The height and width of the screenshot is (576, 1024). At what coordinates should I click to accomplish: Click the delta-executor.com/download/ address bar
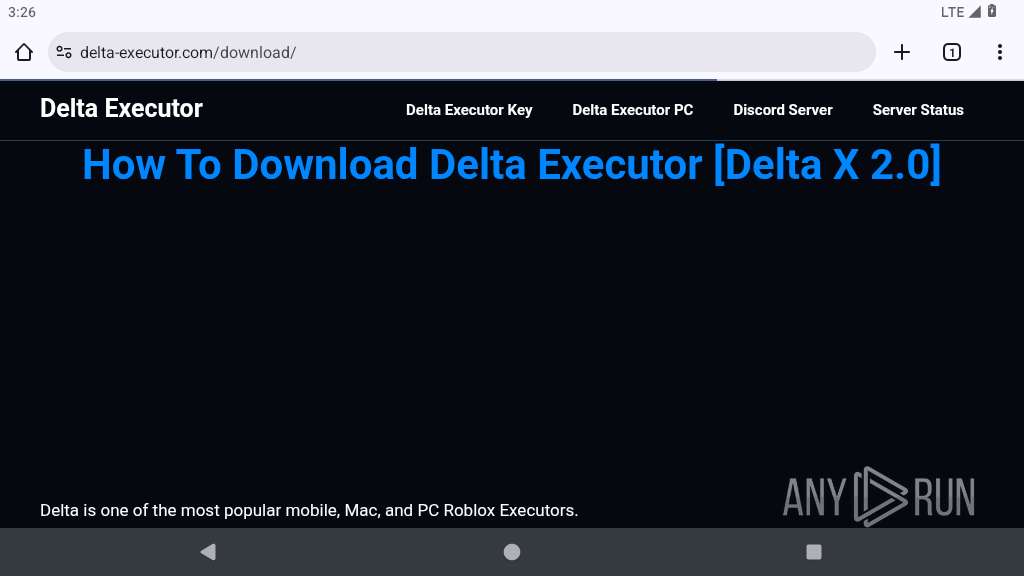pos(462,52)
